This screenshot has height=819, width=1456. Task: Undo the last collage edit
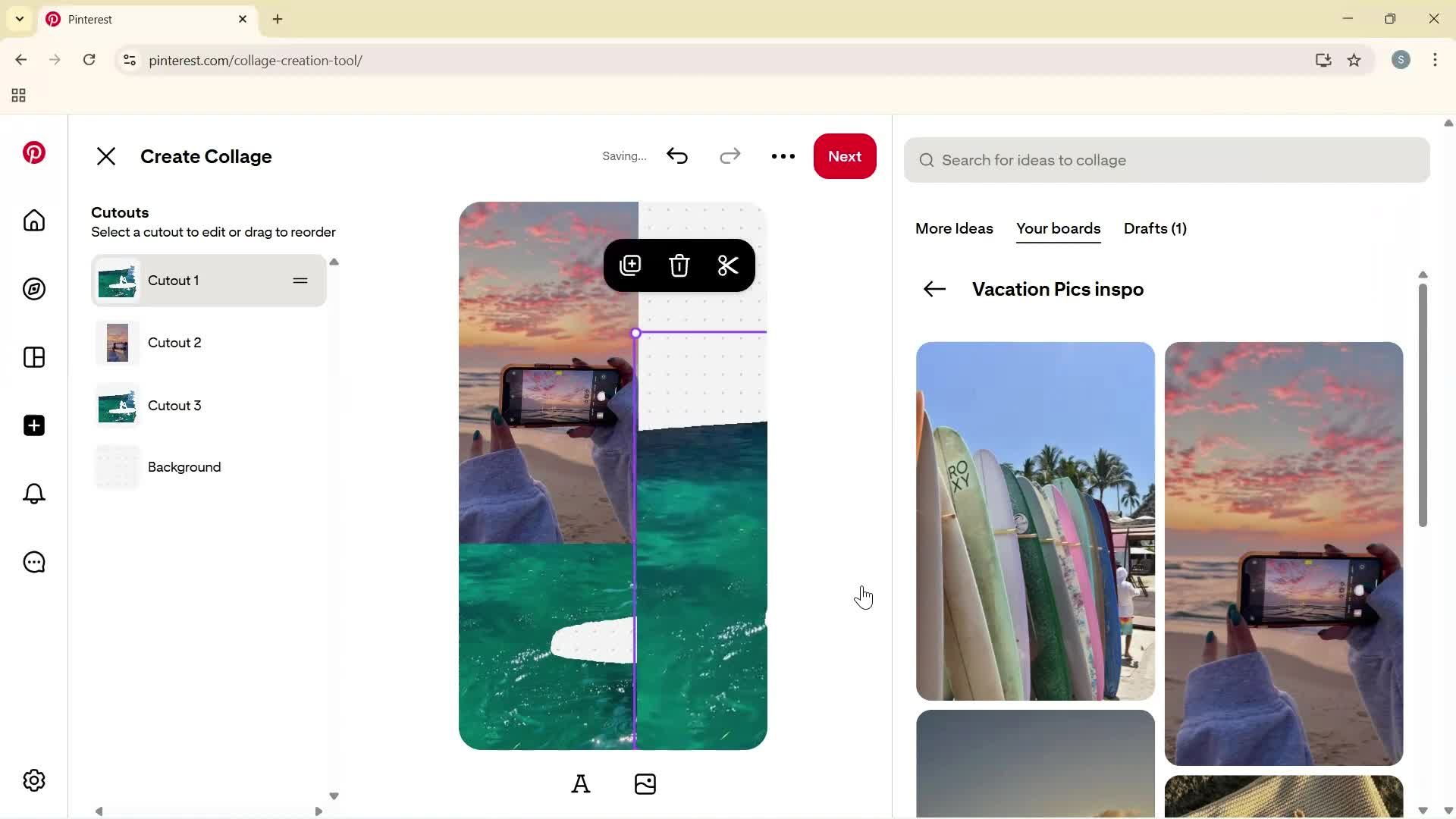(676, 155)
